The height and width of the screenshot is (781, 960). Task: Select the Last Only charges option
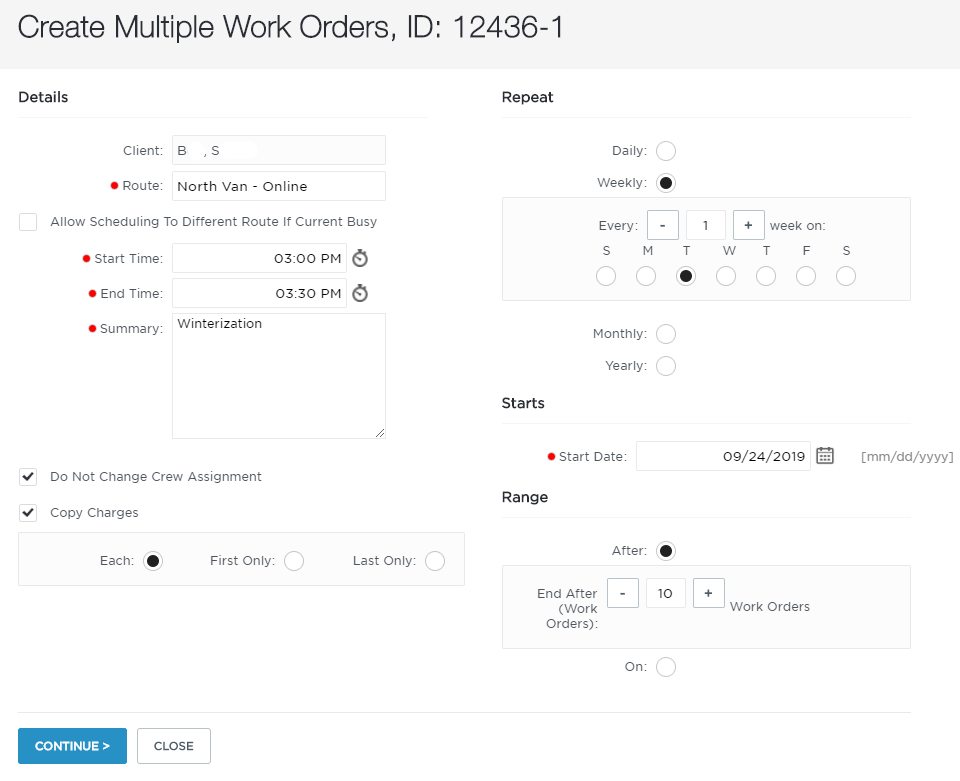435,561
